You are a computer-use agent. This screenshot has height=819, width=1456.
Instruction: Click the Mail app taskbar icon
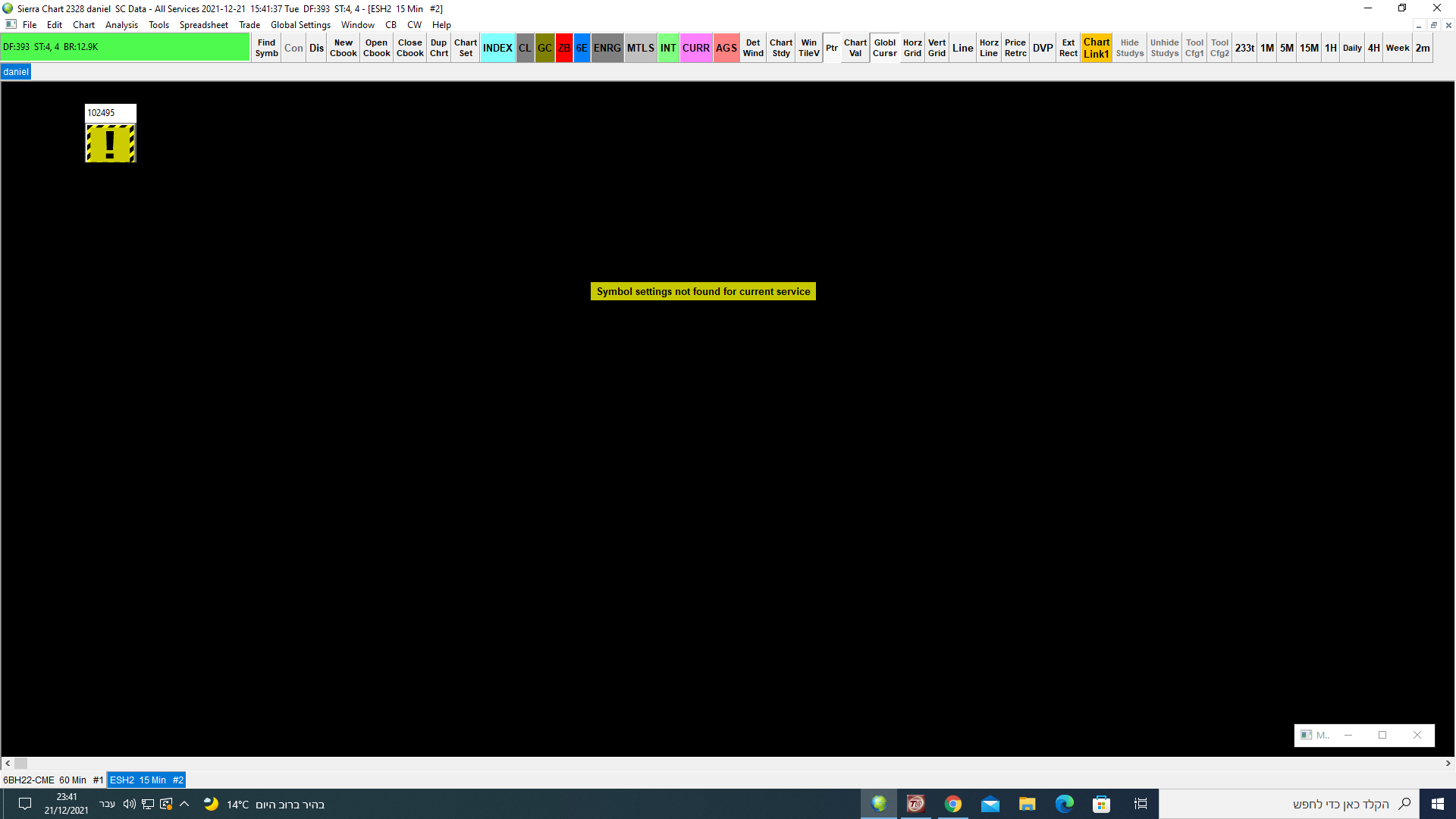point(990,804)
